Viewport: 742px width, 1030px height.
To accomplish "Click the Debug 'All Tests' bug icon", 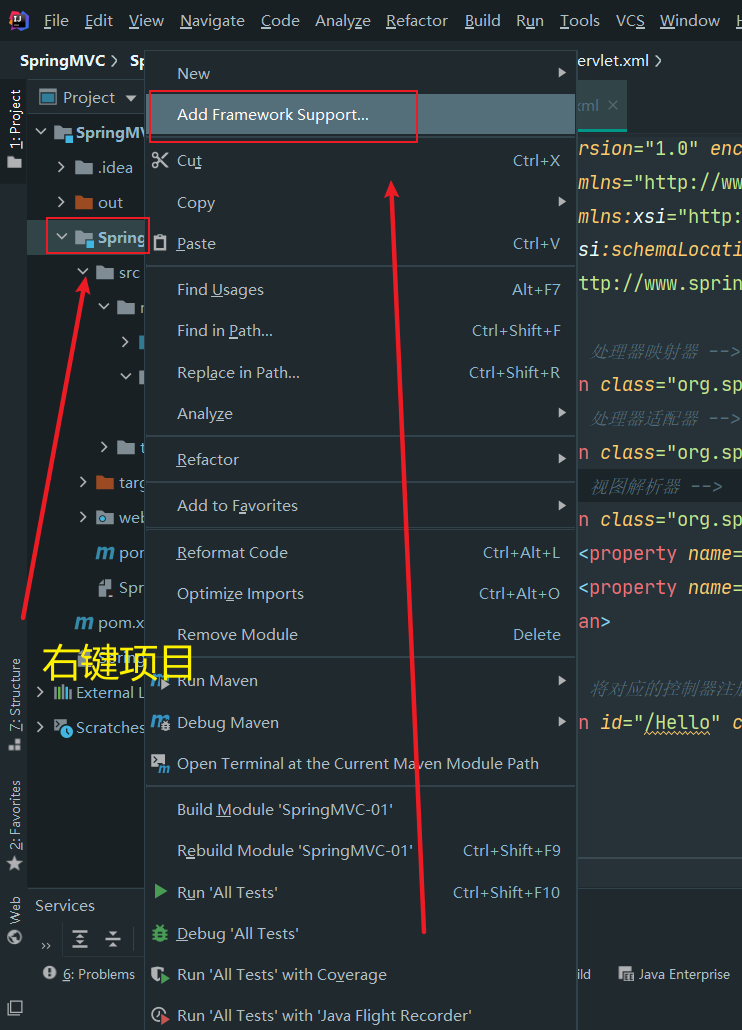I will (x=160, y=933).
